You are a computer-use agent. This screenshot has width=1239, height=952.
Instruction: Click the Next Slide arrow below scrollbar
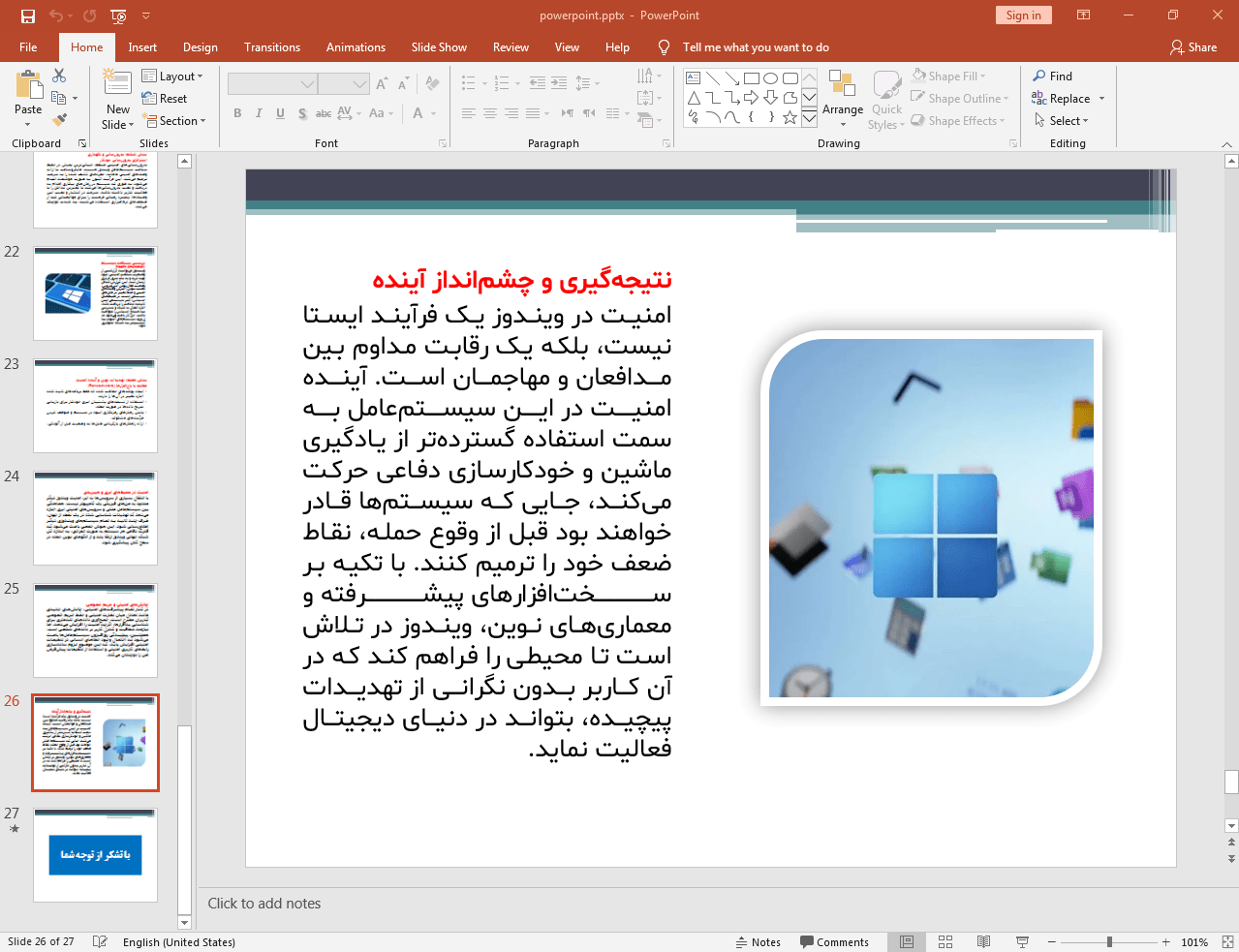coord(1231,859)
